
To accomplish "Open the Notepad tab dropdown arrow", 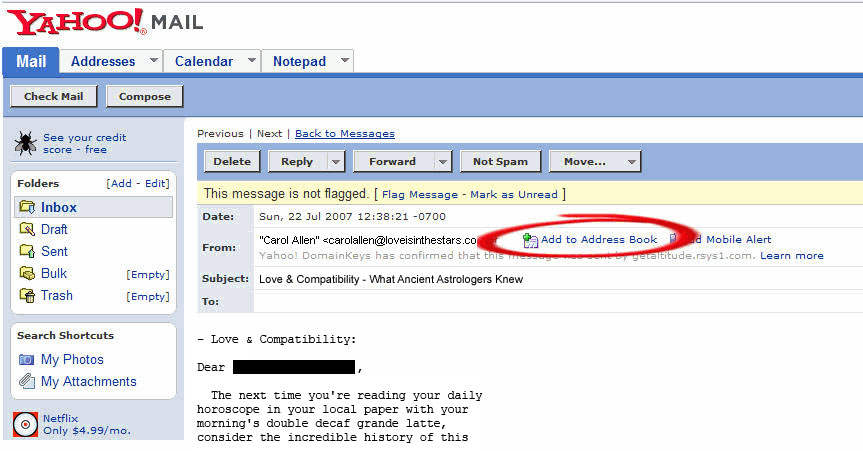I will [345, 60].
